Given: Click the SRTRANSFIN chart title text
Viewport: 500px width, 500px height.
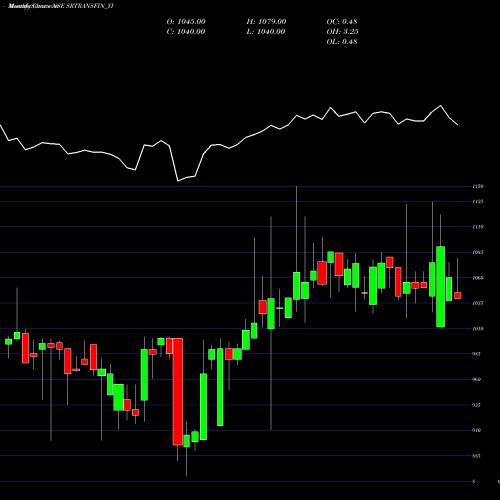Looking at the screenshot, I should (61, 6).
